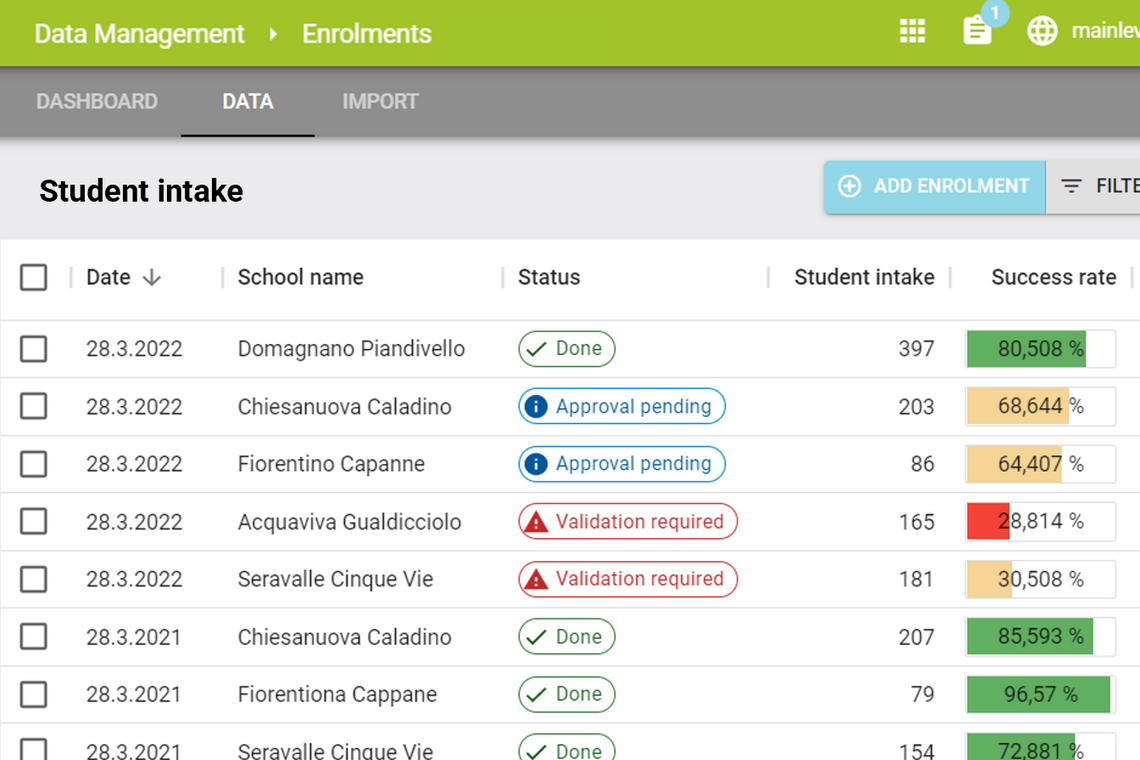Tick the Seravalle Cinque Vie 2022 checkbox
1140x760 pixels.
[34, 579]
